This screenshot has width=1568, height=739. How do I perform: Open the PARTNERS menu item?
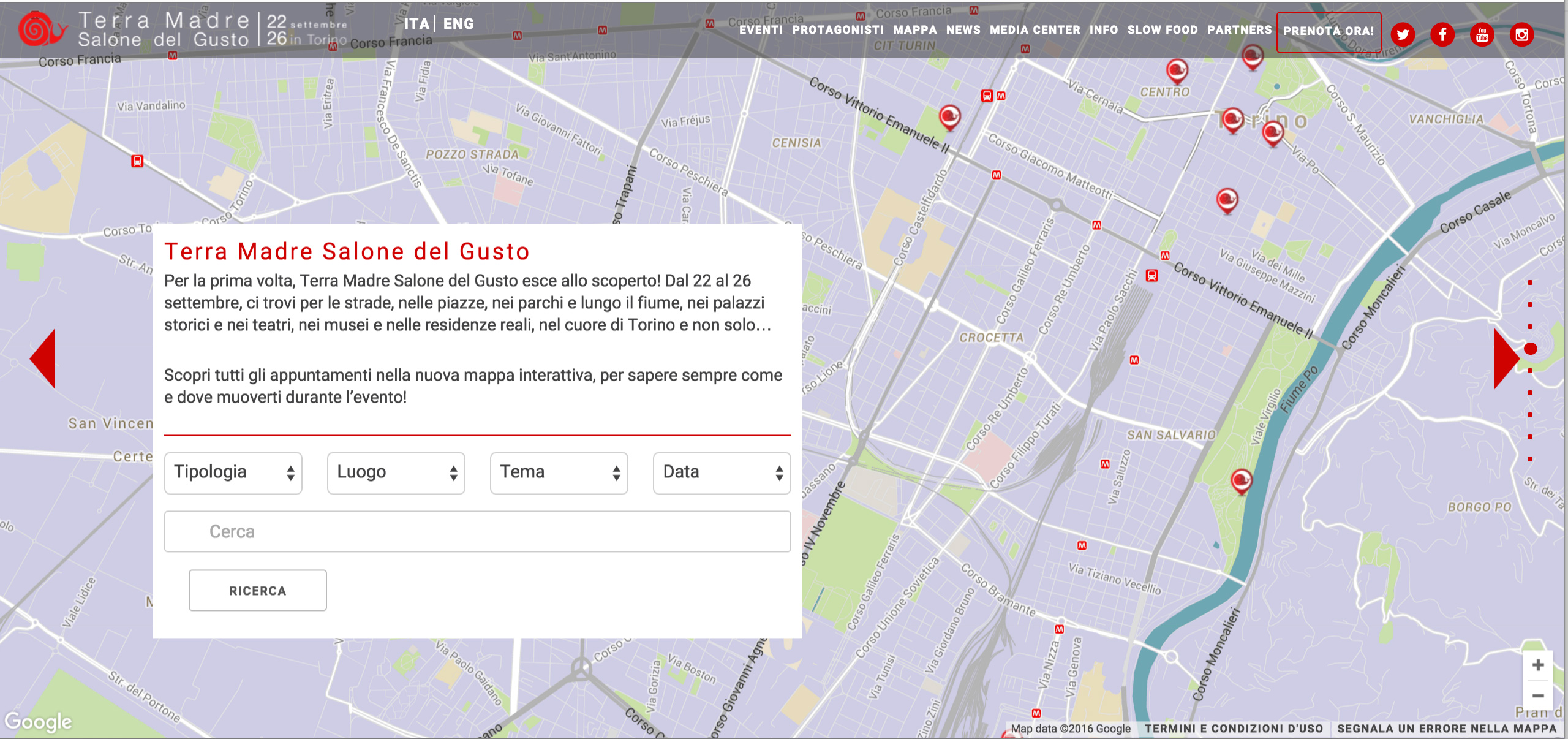1240,29
